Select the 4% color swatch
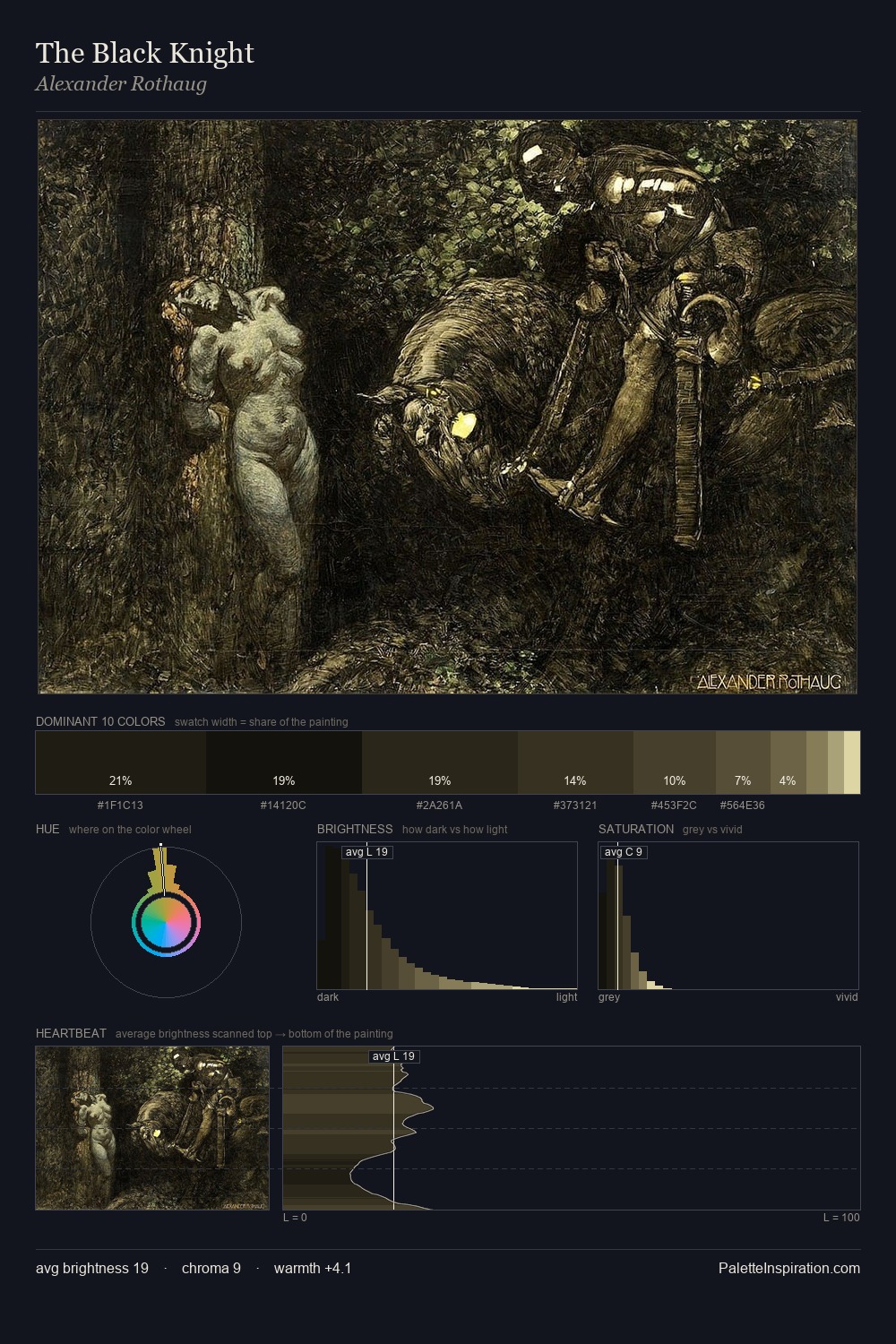896x1344 pixels. (x=788, y=762)
